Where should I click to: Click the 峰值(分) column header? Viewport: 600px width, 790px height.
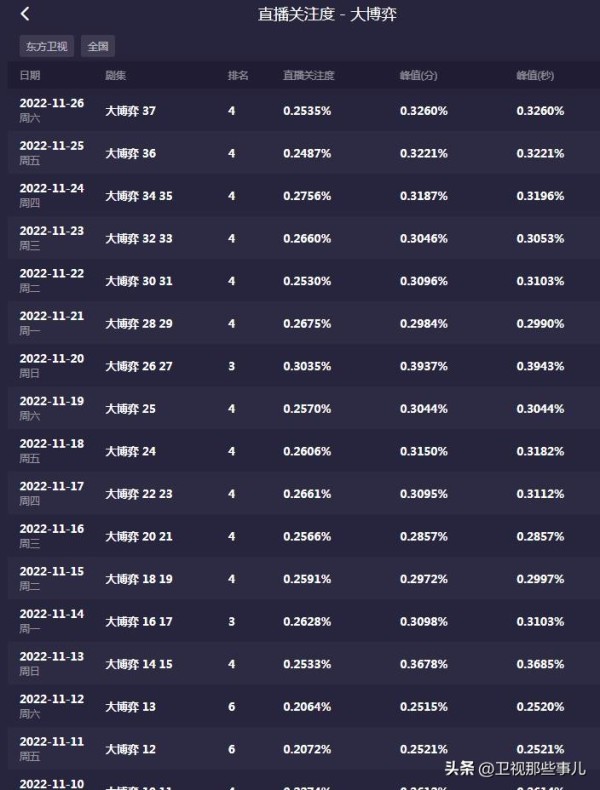click(x=418, y=76)
